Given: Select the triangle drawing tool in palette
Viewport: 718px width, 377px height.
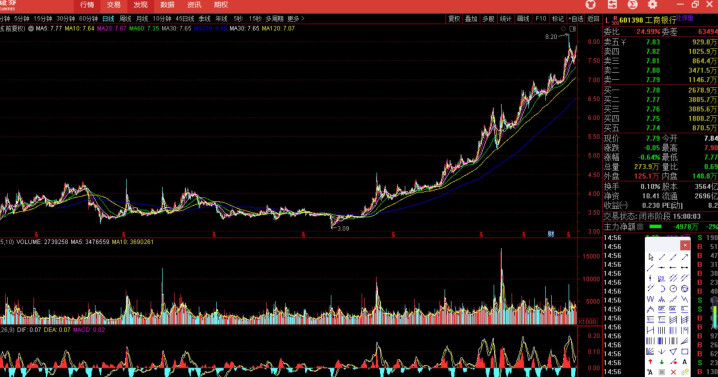Looking at the screenshot, I should pos(673,351).
